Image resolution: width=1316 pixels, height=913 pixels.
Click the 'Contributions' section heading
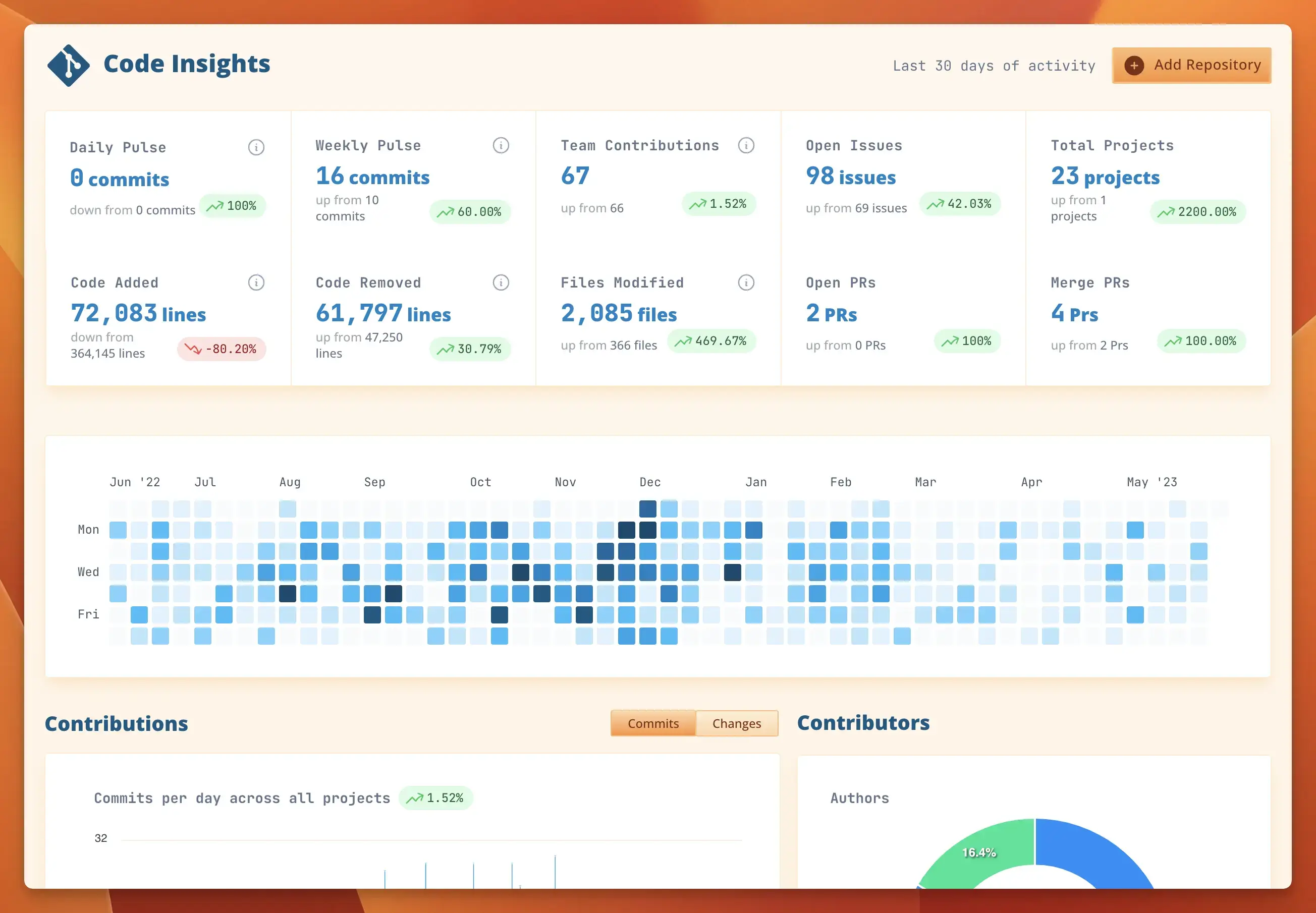[116, 723]
